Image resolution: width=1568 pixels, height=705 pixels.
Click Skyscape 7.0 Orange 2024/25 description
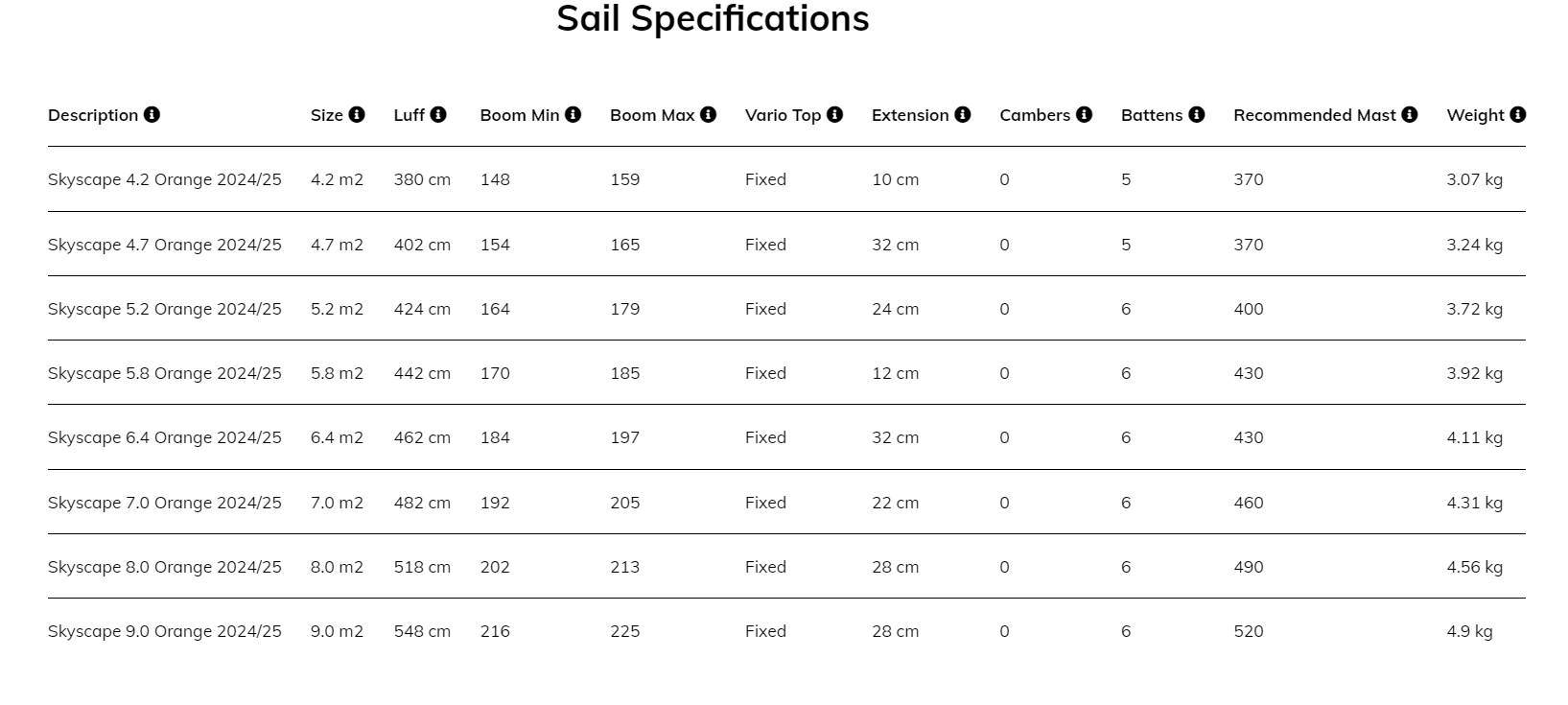[165, 503]
